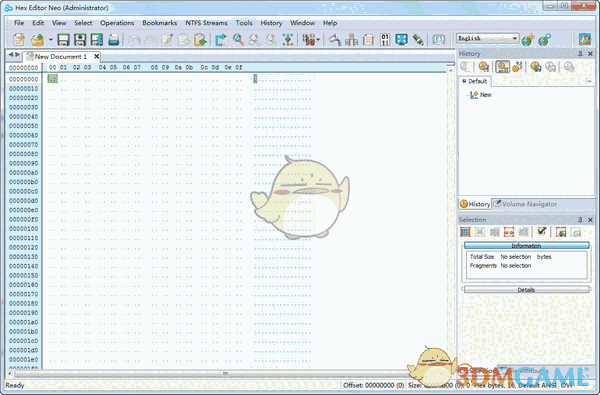Open the Edit menu
This screenshot has height=395, width=600.
38,23
